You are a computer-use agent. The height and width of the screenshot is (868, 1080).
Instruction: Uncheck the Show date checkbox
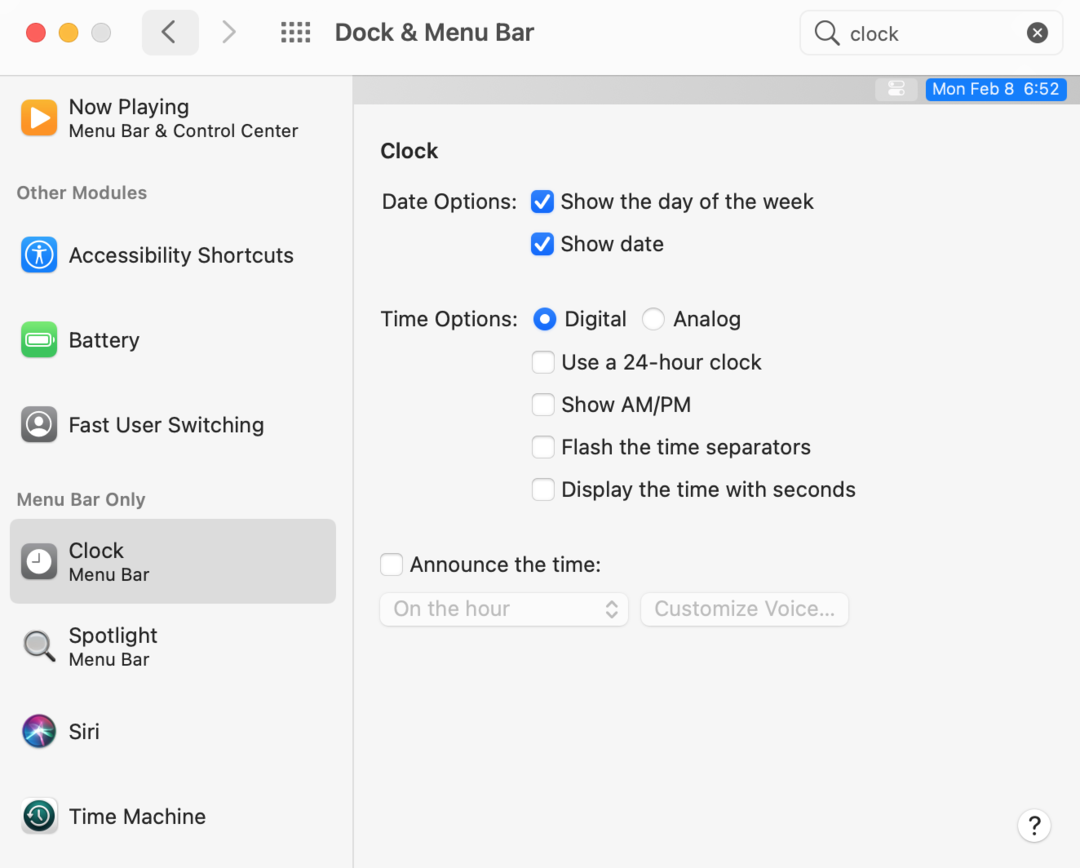coord(542,244)
